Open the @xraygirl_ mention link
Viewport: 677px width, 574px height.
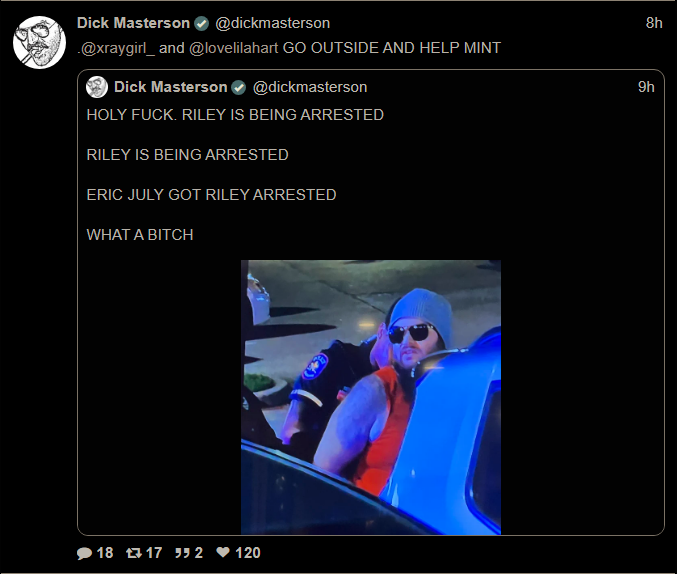[116, 48]
